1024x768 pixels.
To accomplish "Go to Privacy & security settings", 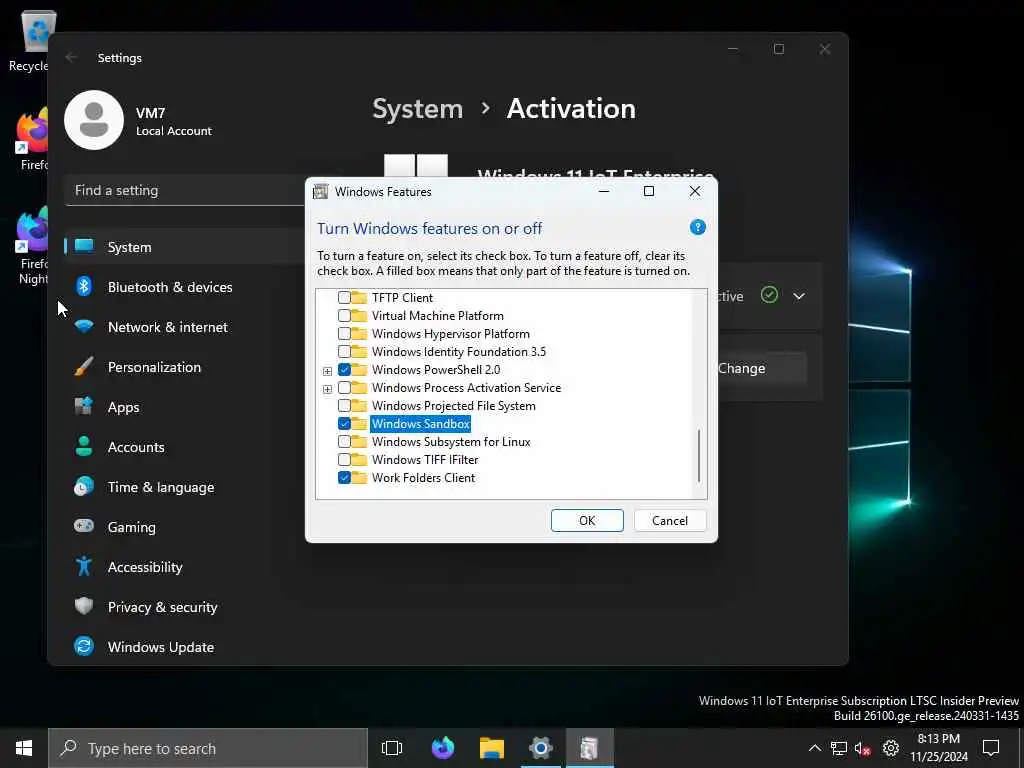I will coord(183,607).
